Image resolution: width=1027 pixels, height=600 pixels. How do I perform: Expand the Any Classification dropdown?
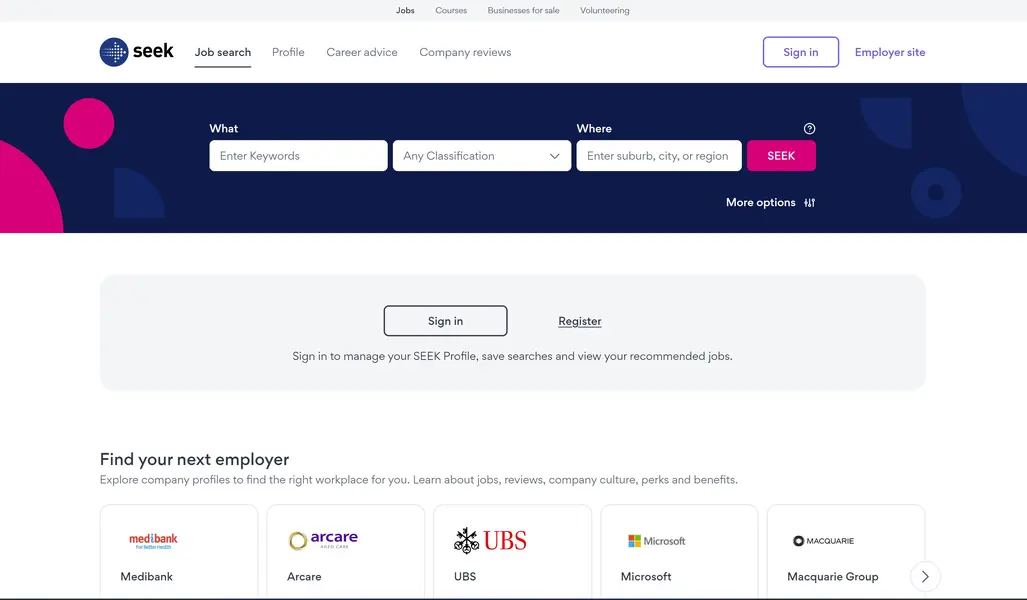[x=482, y=156]
